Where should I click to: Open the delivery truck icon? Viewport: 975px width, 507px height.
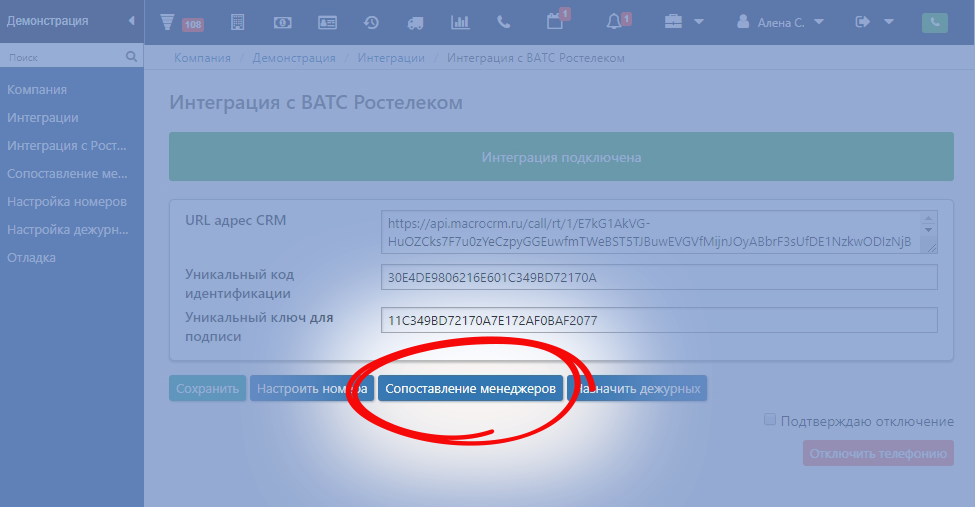[415, 22]
